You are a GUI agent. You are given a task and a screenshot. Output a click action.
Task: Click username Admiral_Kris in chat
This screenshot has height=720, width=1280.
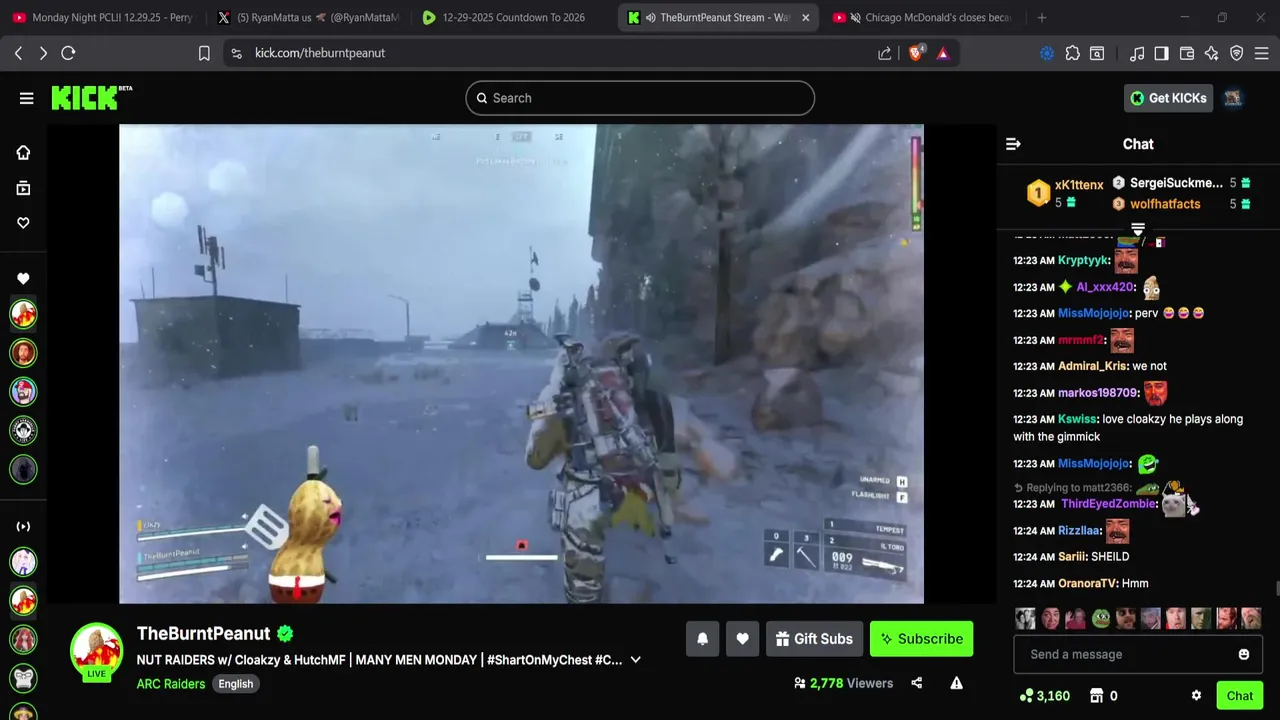click(1092, 366)
